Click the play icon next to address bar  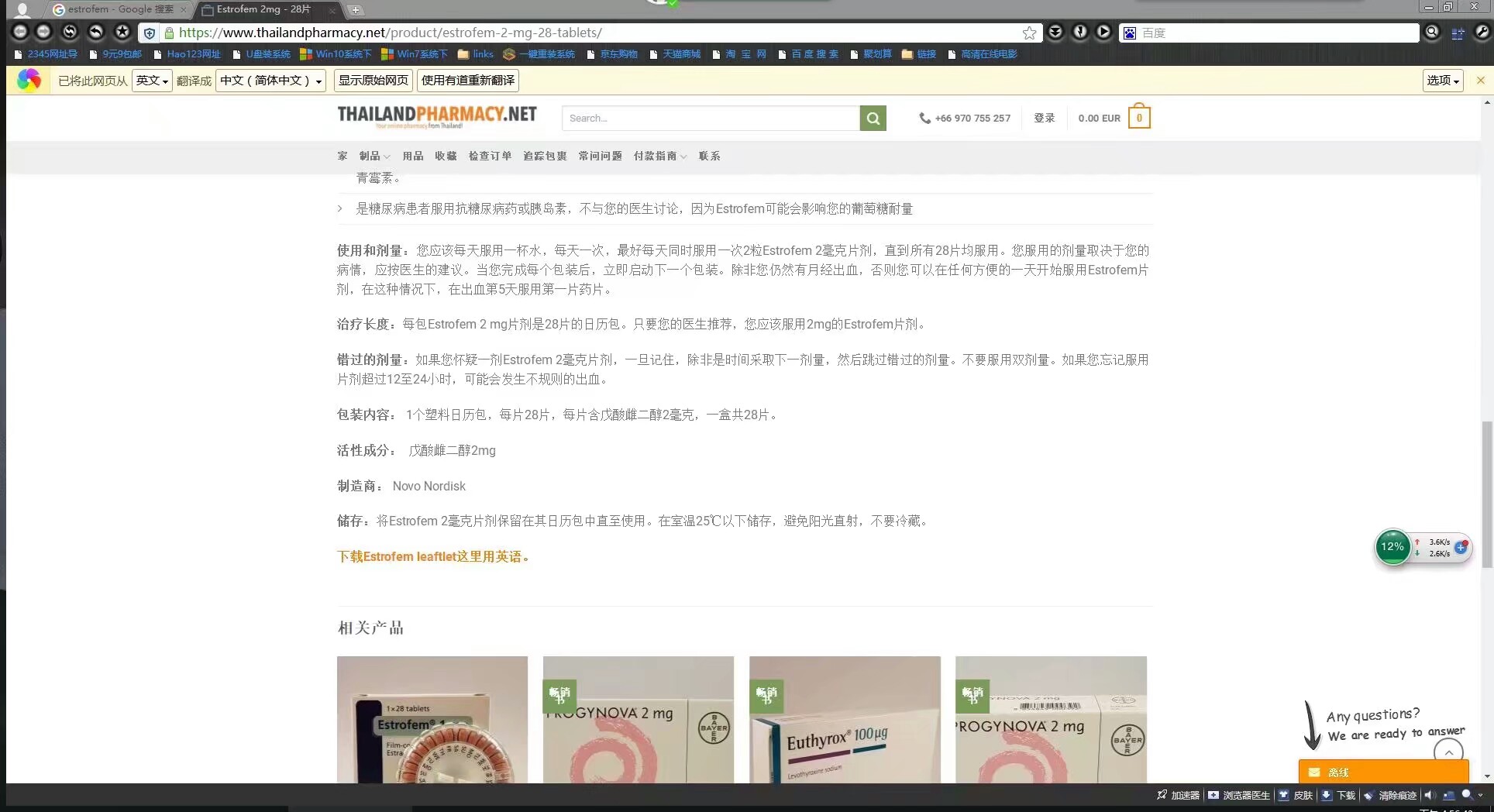(x=1103, y=32)
